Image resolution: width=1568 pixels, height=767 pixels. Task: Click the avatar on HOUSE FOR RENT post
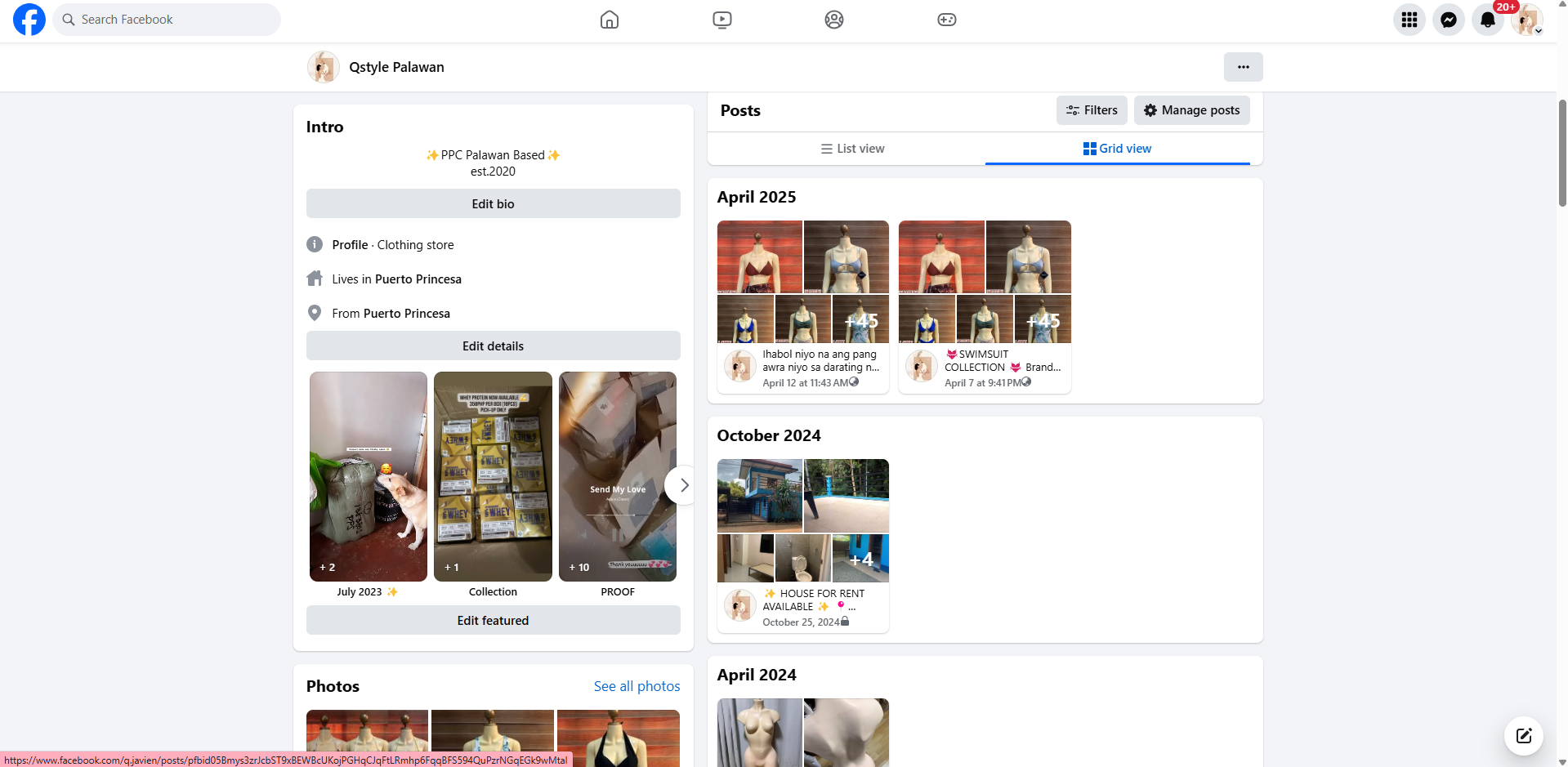point(740,605)
